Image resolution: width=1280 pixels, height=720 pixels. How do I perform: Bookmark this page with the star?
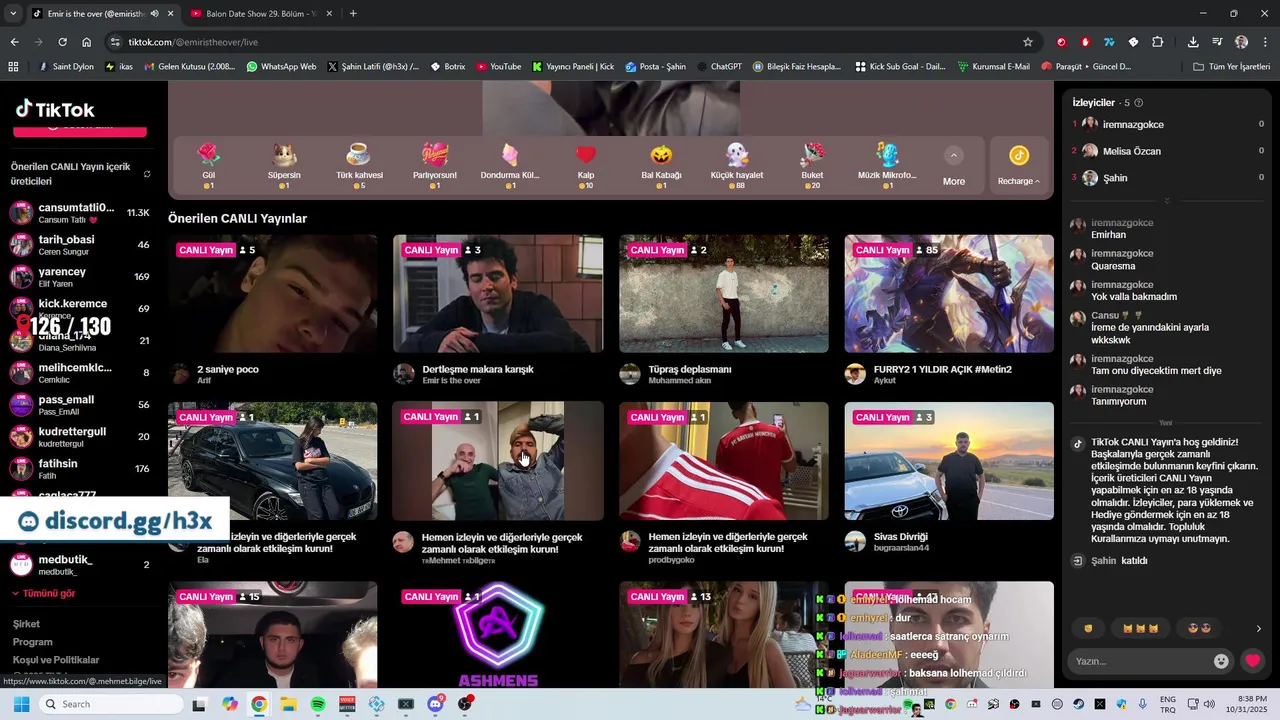click(1027, 42)
